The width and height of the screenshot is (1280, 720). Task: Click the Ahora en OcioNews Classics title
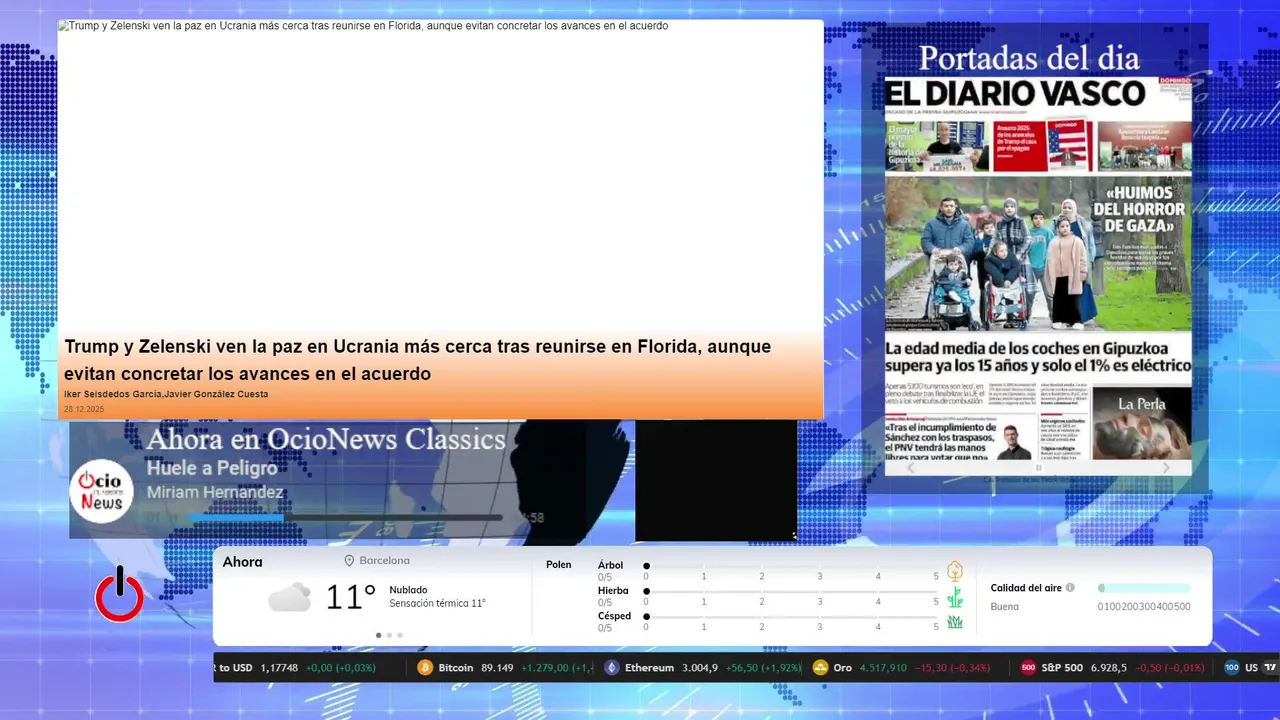[x=326, y=439]
